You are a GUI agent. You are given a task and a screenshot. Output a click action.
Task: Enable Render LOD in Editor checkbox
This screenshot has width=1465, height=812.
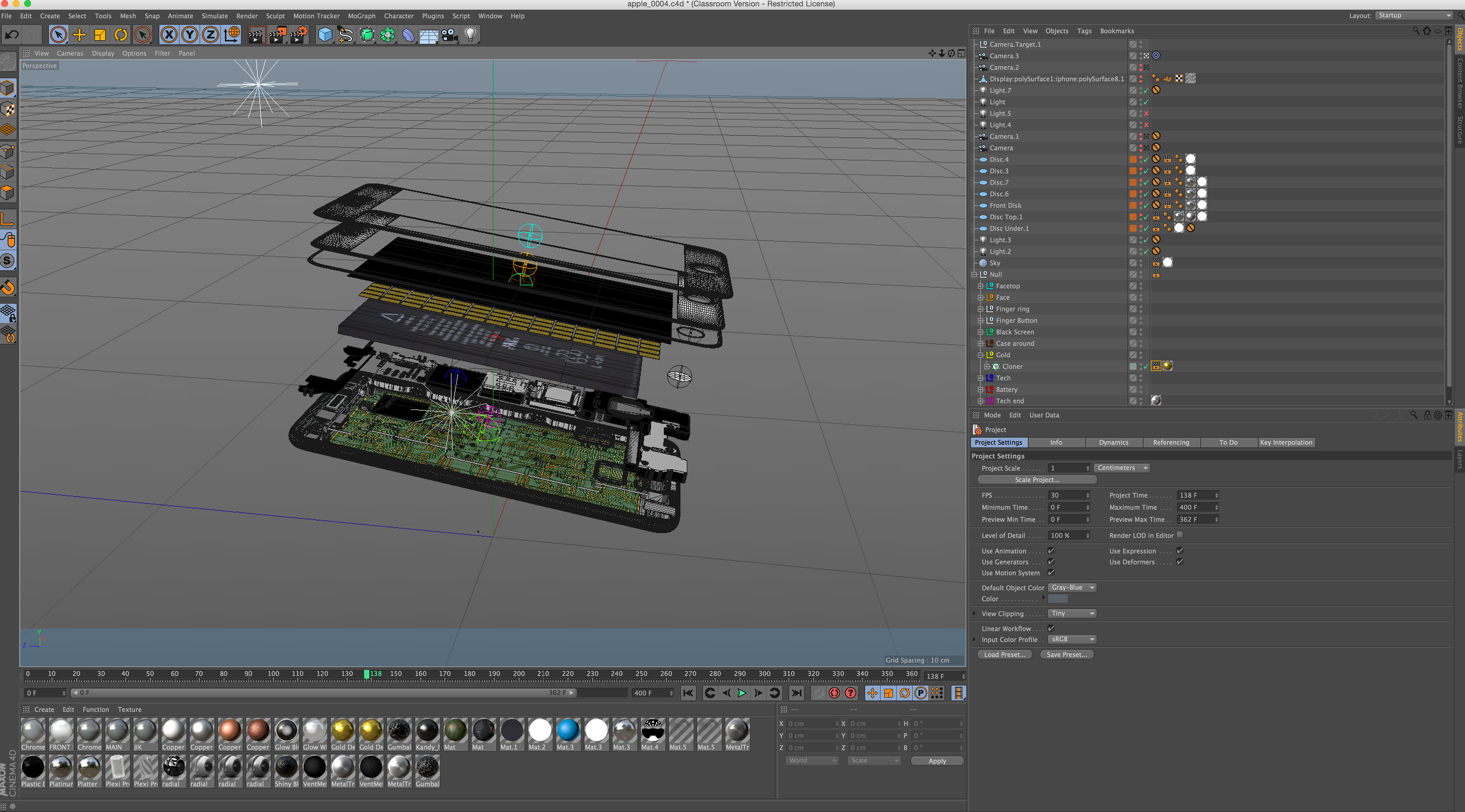(1180, 535)
